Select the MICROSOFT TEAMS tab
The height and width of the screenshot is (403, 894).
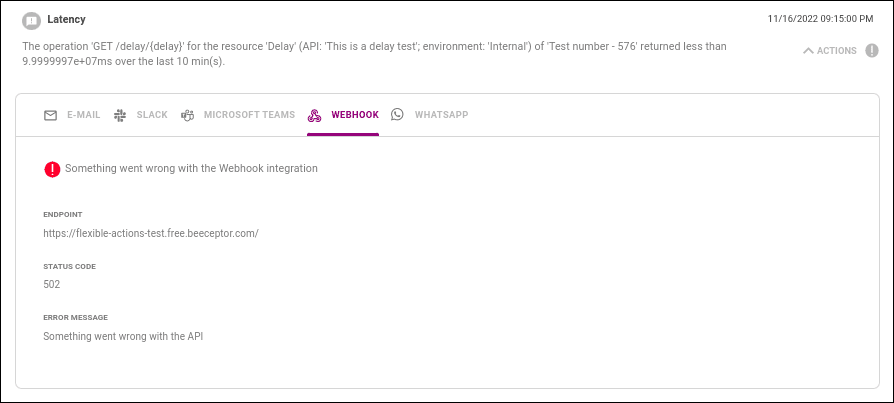click(249, 115)
